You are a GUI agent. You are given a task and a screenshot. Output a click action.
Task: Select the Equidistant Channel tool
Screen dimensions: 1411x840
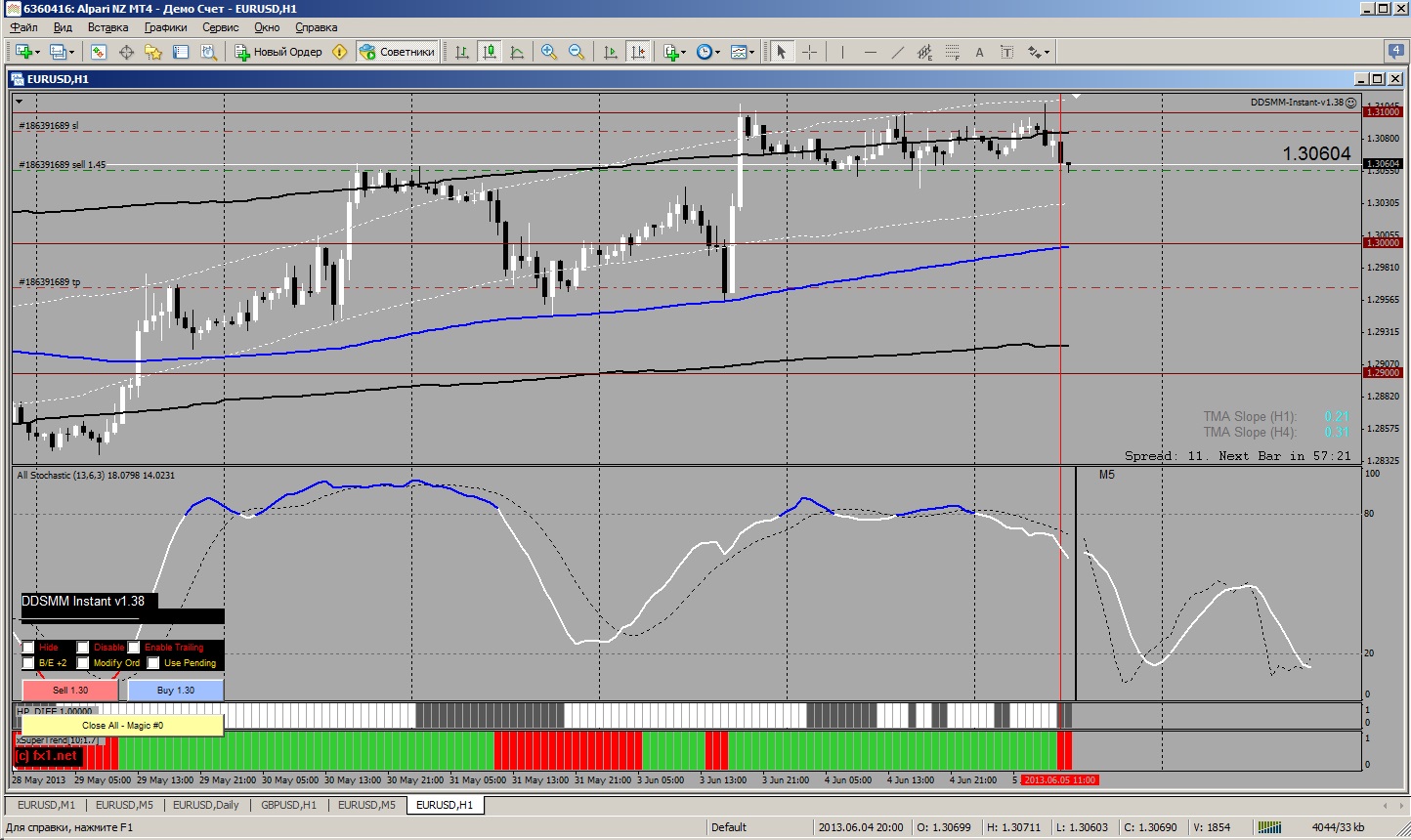(x=924, y=52)
